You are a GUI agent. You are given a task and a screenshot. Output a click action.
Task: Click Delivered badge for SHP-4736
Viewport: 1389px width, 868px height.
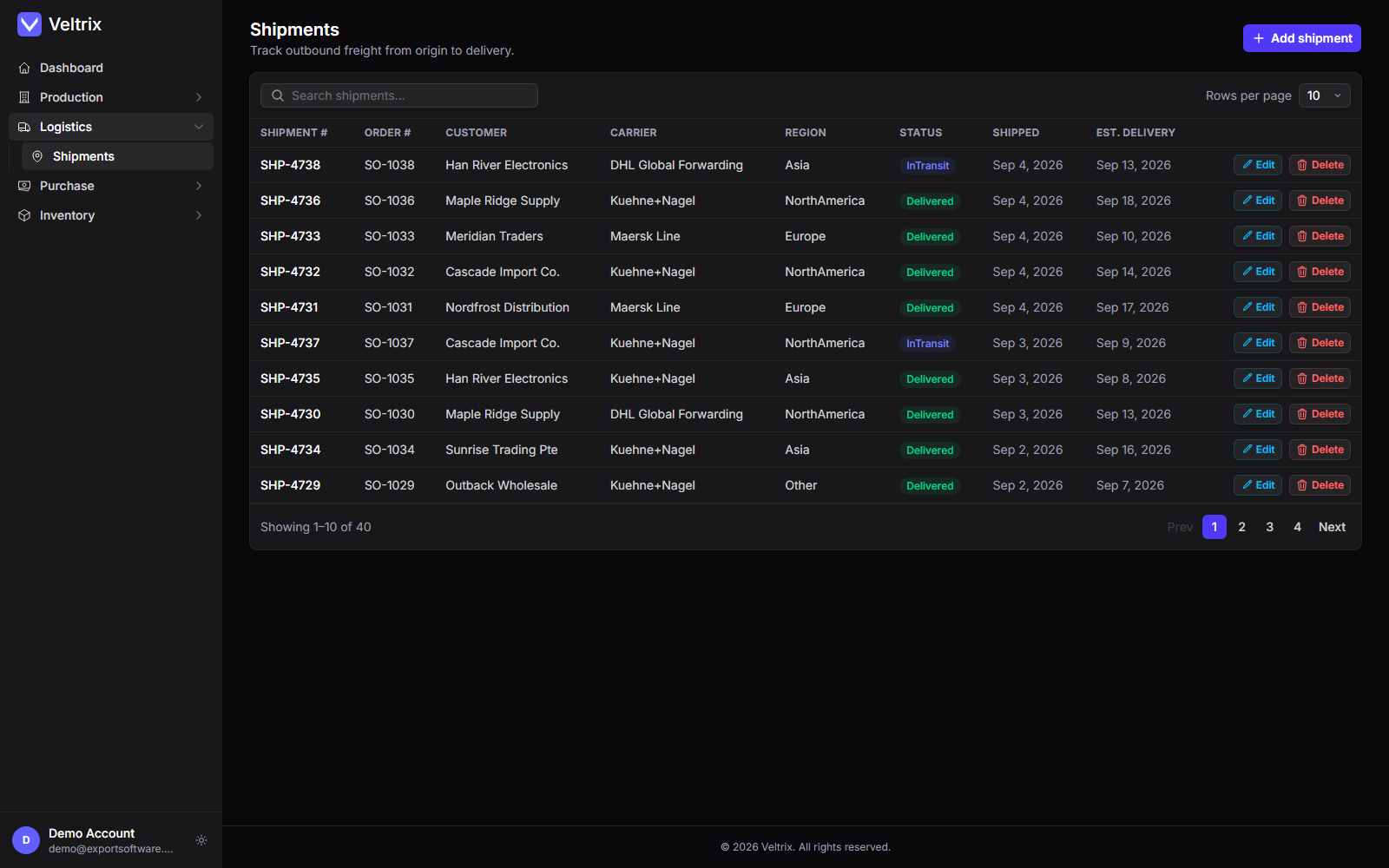pos(930,201)
